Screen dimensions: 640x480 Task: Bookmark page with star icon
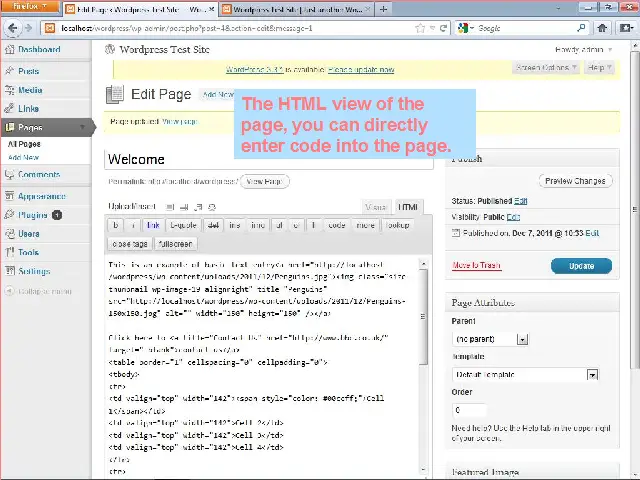point(420,28)
